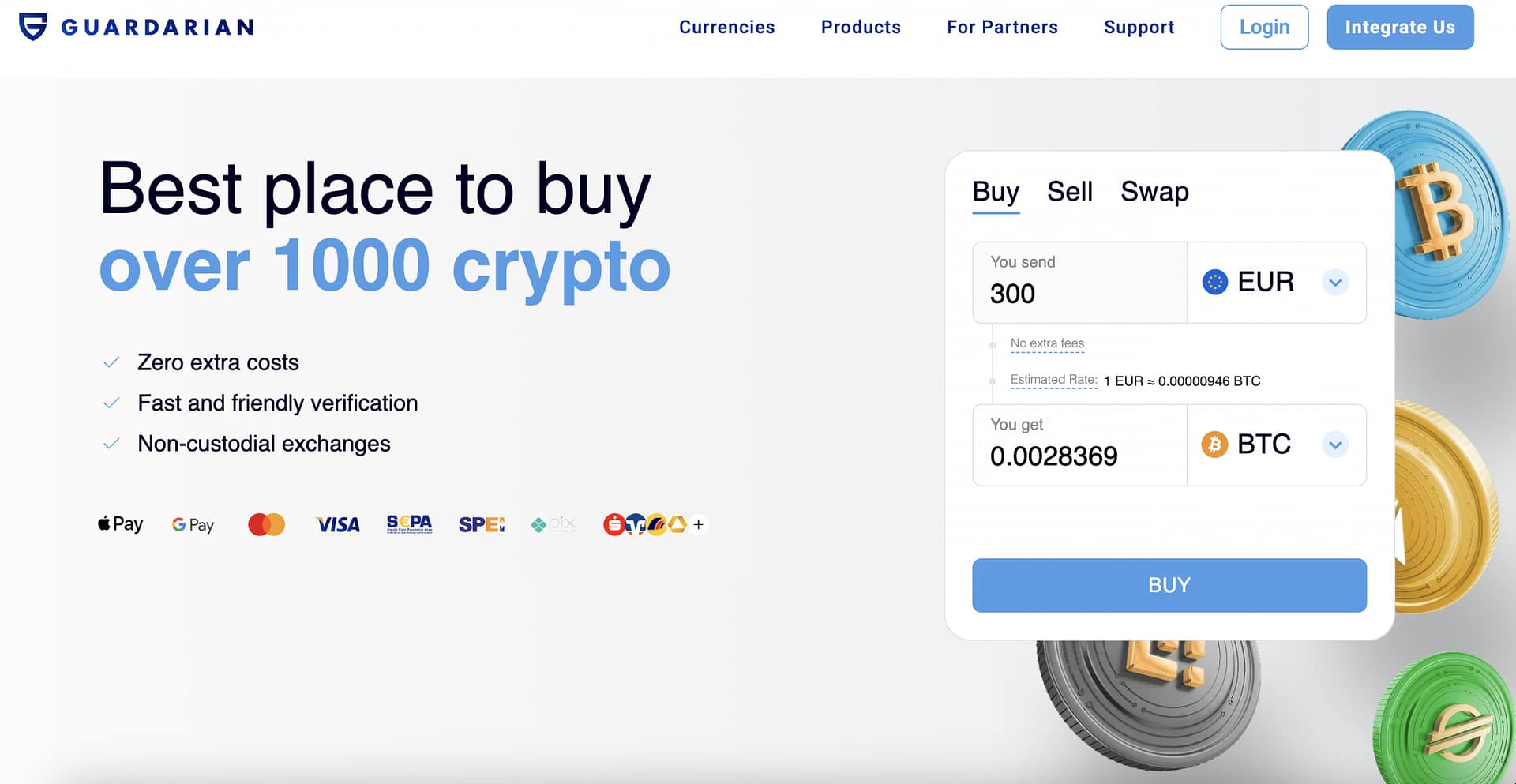Open the Currencies menu
1516x784 pixels.
coord(726,27)
